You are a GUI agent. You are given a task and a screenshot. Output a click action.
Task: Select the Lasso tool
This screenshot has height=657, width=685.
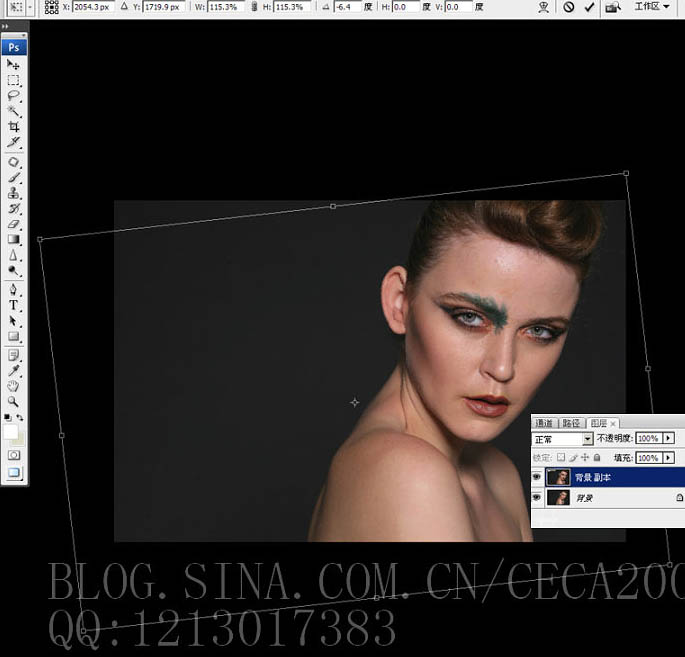point(13,96)
